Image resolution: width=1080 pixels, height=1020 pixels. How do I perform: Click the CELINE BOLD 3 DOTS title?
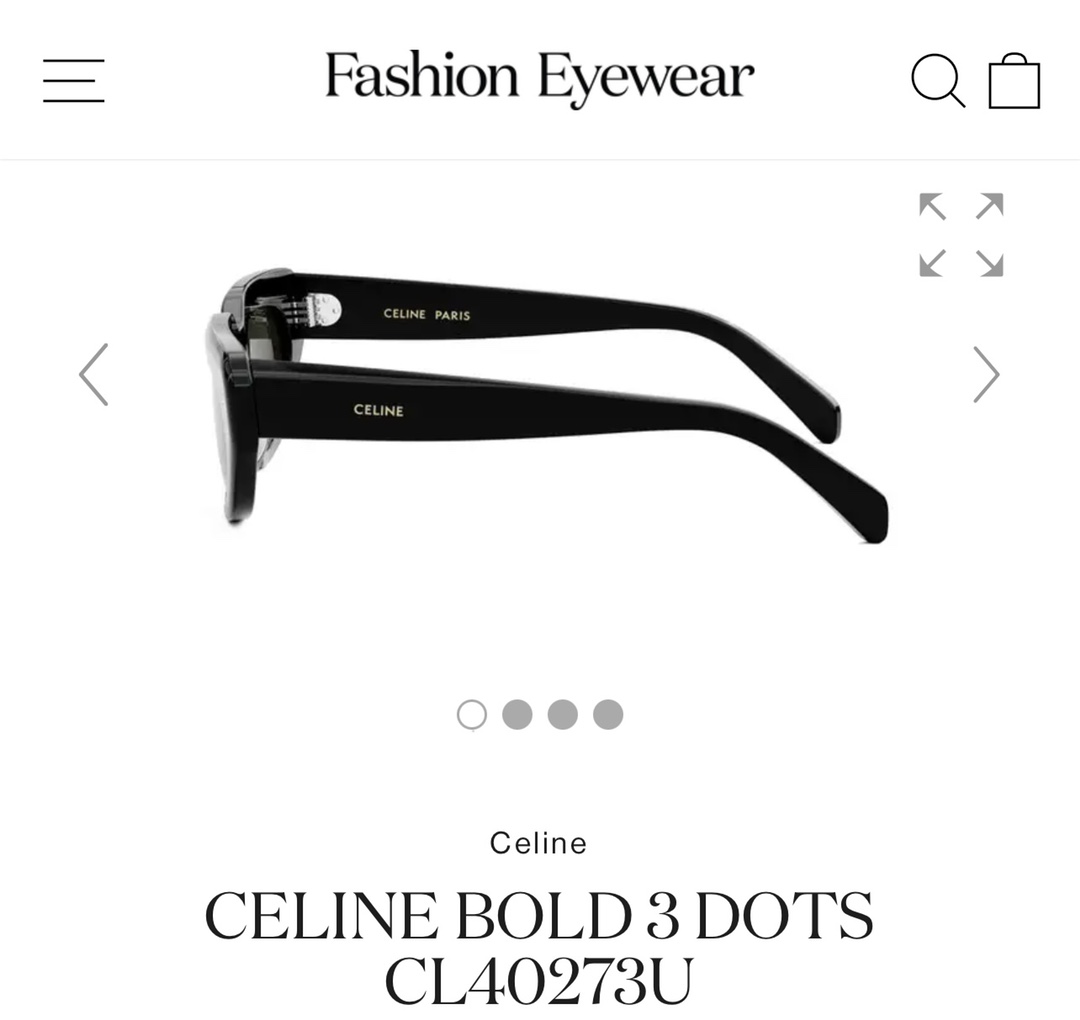(539, 915)
